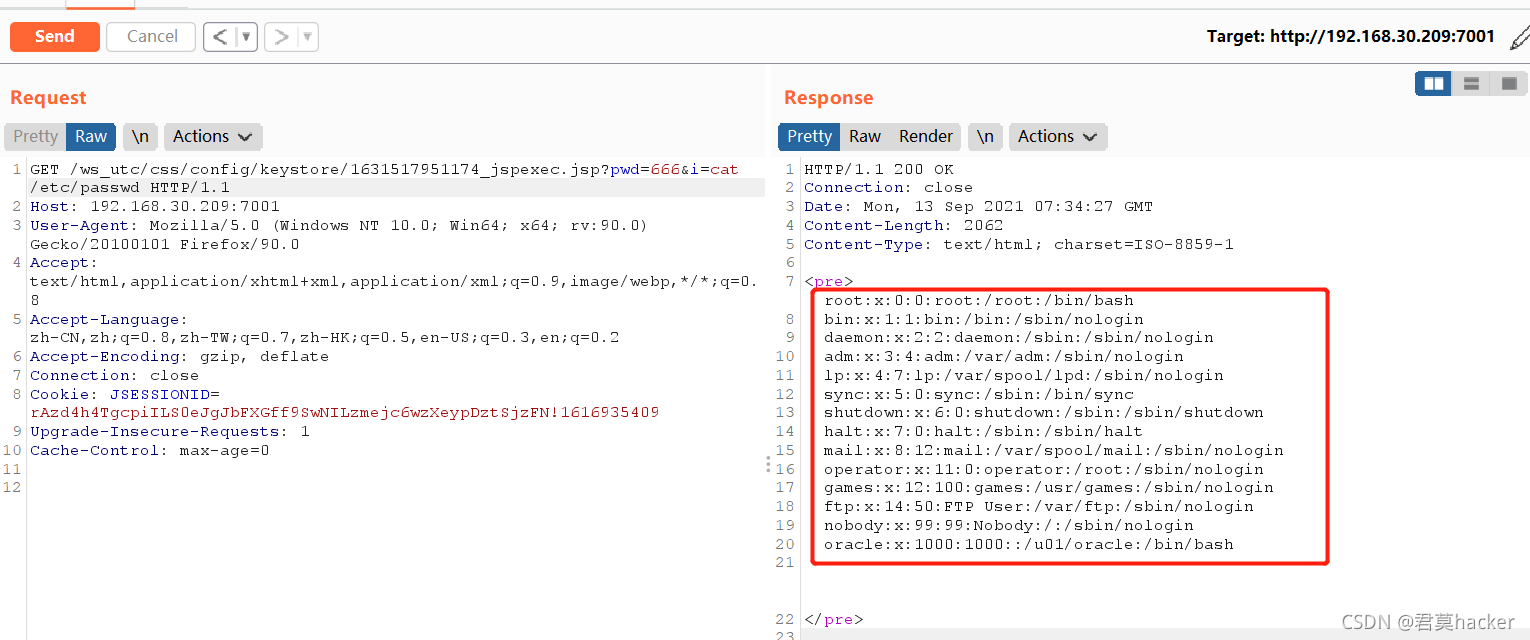This screenshot has height=640, width=1530.
Task: Open the Response Actions dropdown
Action: pyautogui.click(x=1057, y=136)
